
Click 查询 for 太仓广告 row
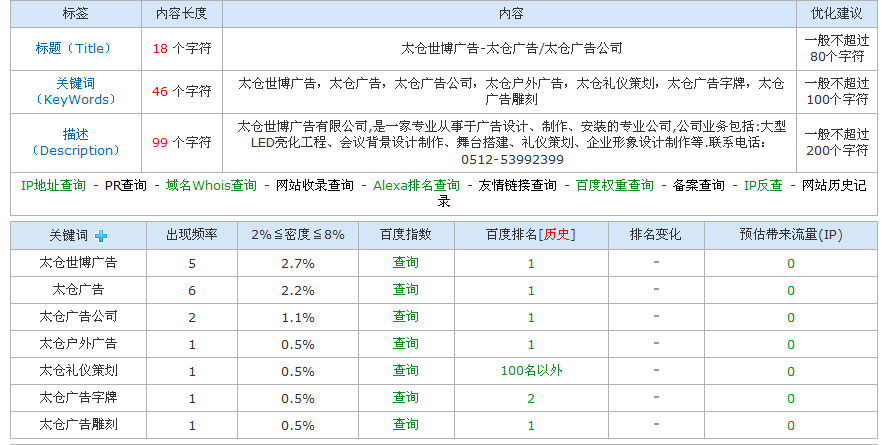[x=406, y=290]
